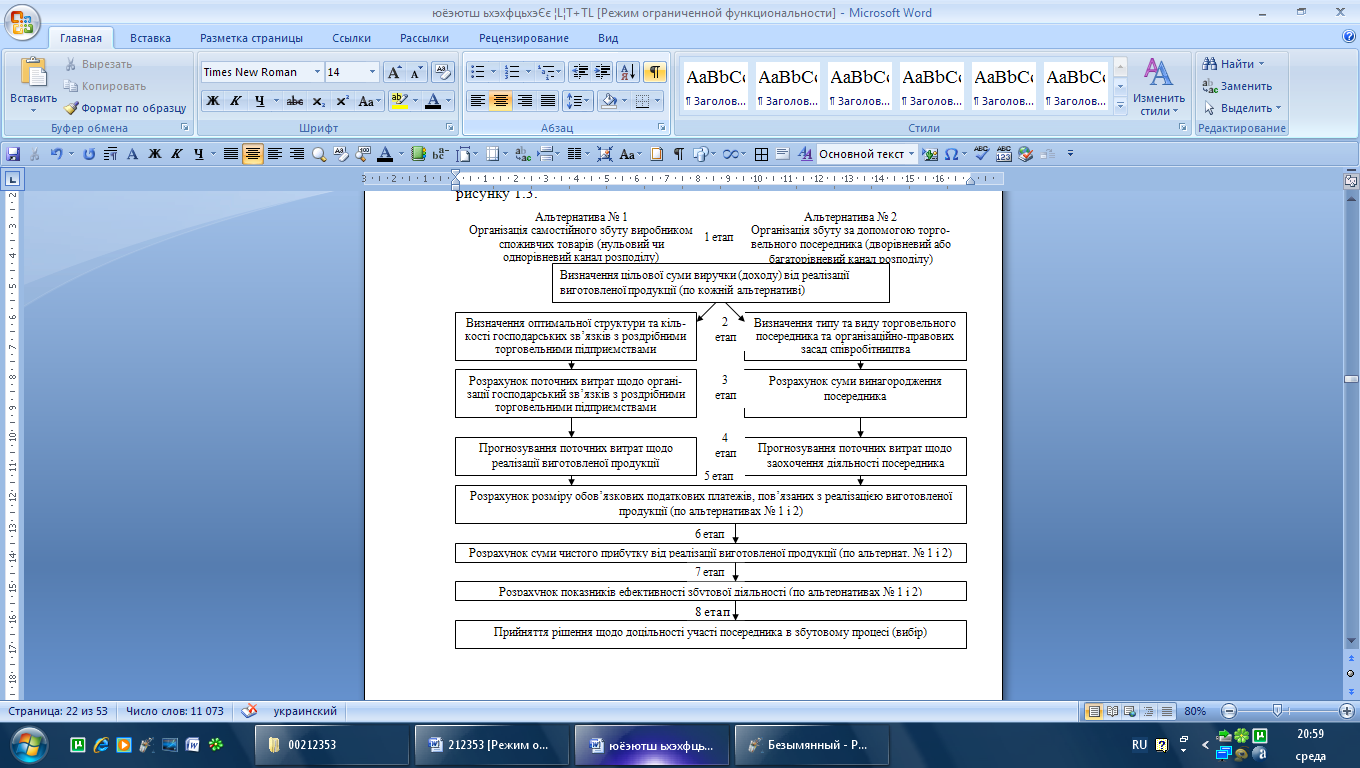
Task: Click the Grow Font icon in the Шрифт group
Action: (x=394, y=72)
